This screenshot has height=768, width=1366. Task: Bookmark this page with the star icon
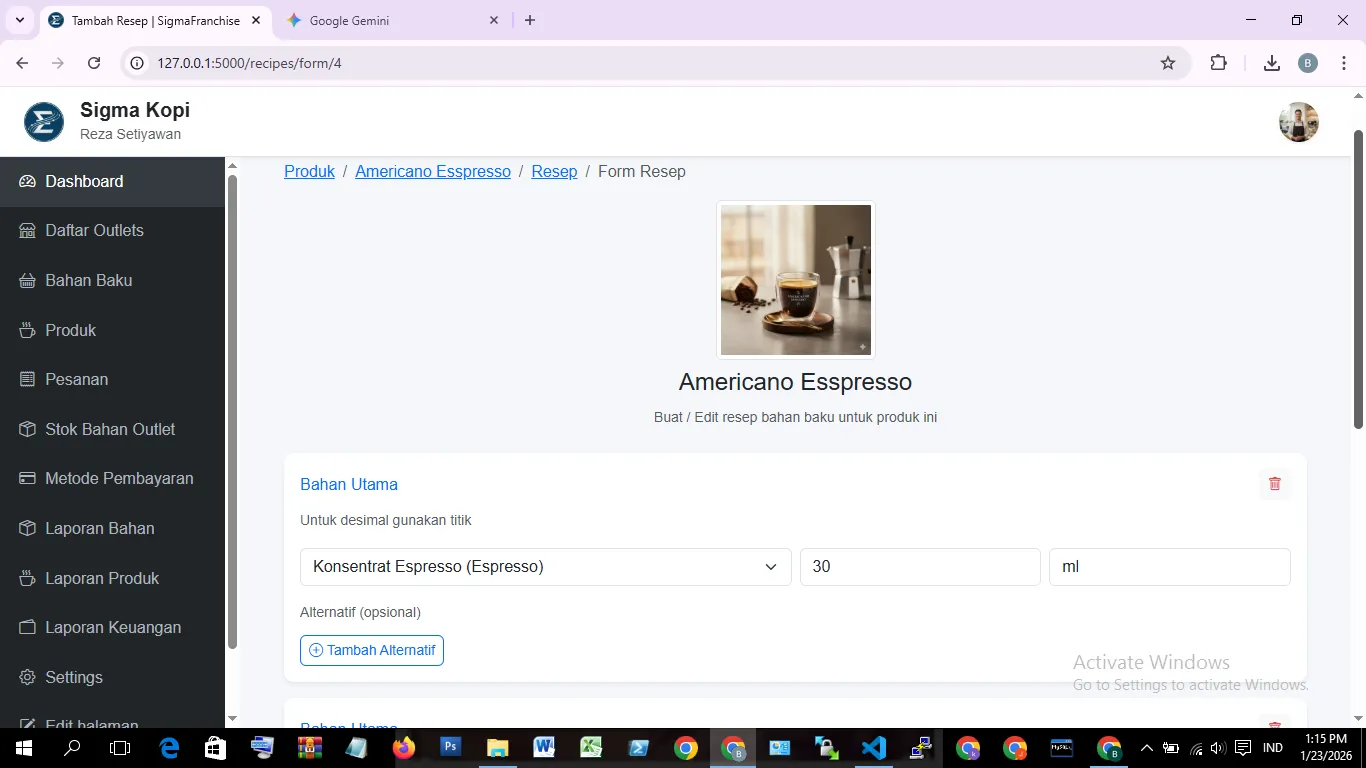tap(1168, 63)
